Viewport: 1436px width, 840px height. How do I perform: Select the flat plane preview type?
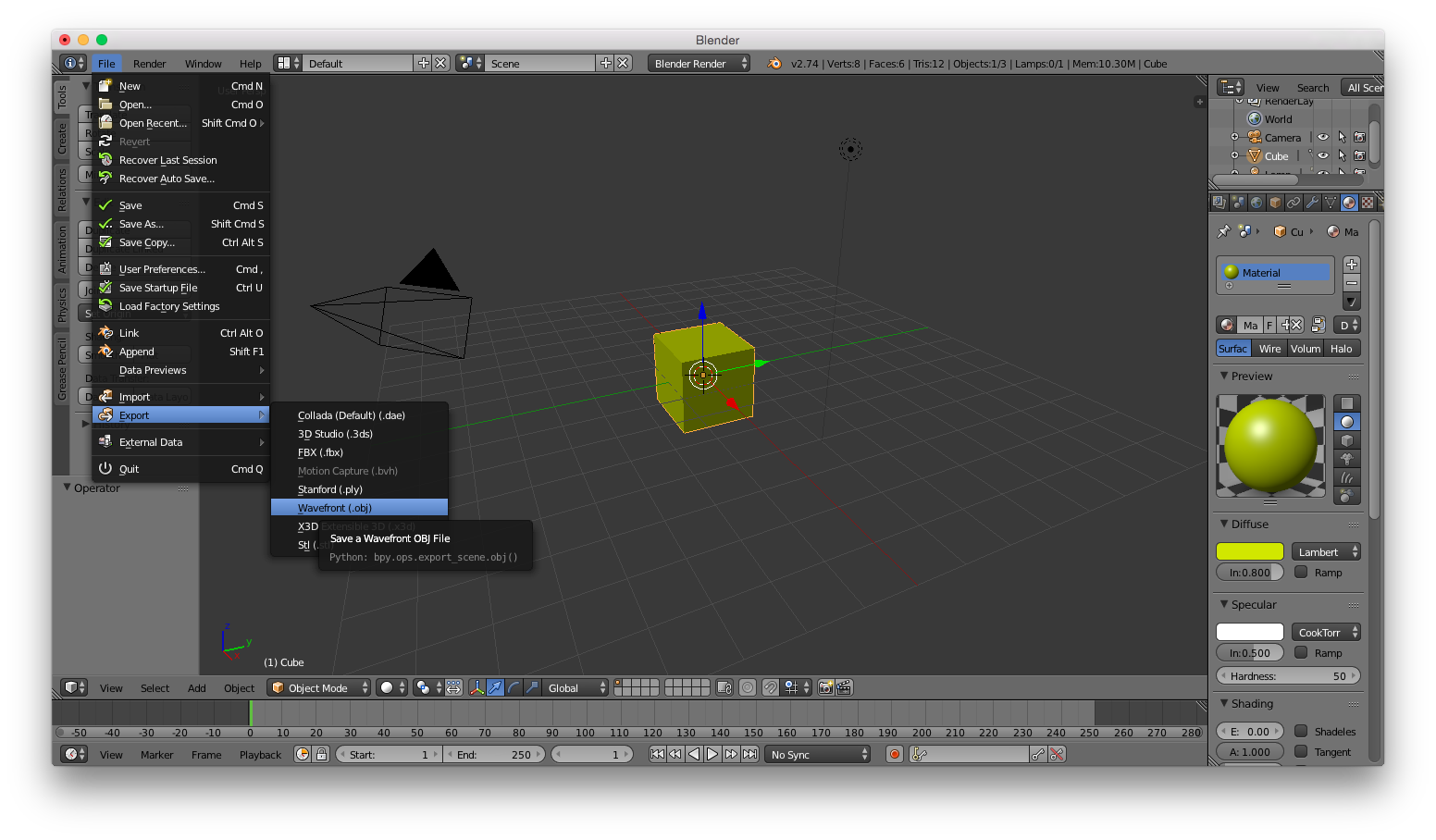pyautogui.click(x=1347, y=403)
